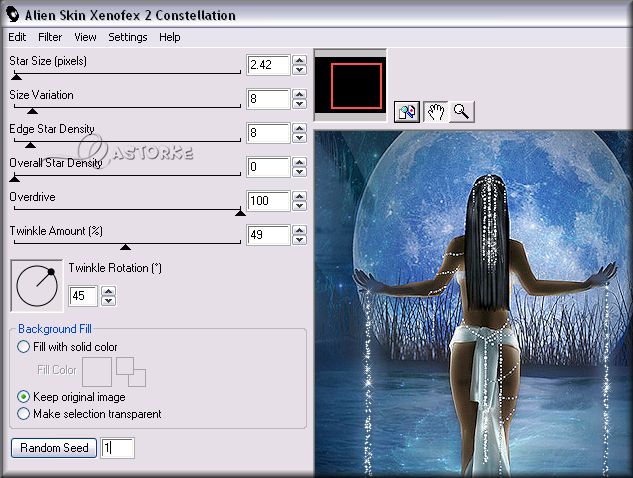Increase Twinkle Rotation with up arrow

tap(108, 291)
